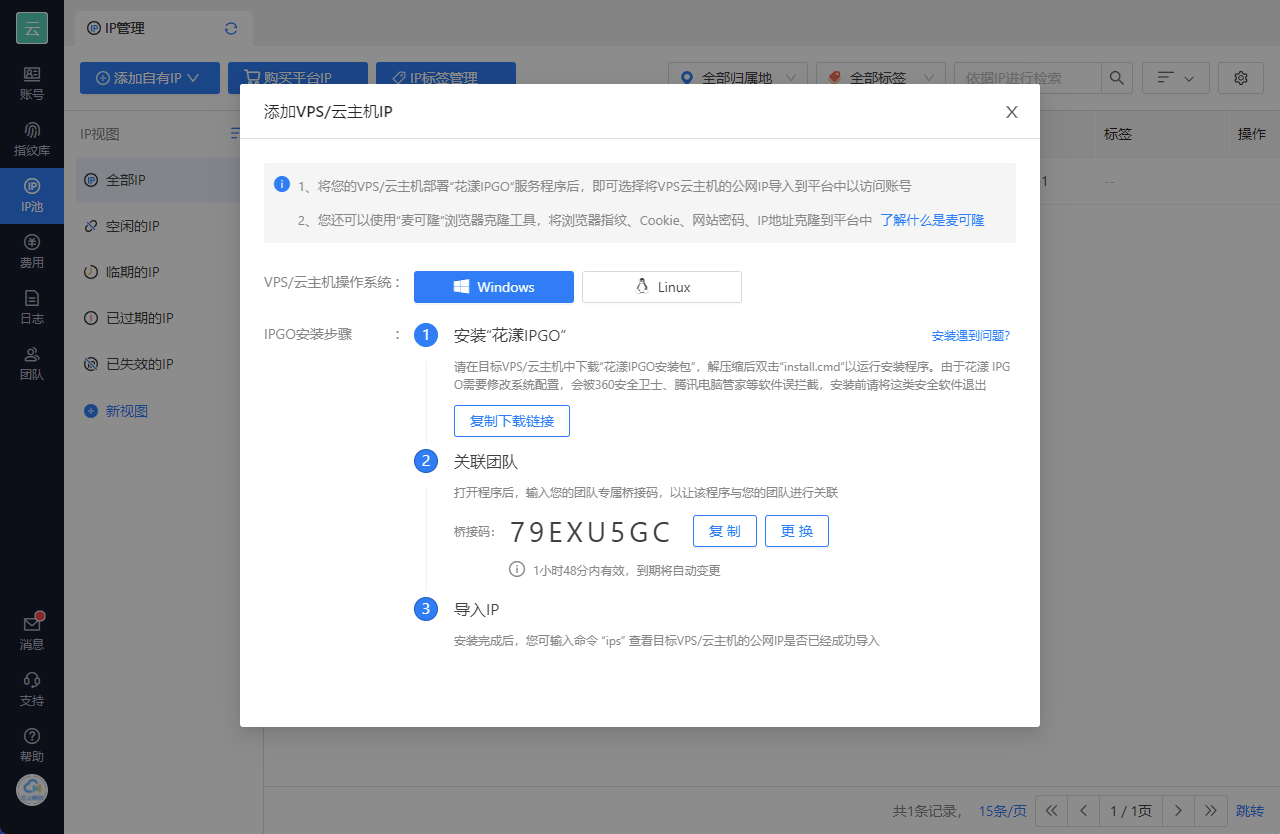Click 复制下载链接 button

(x=512, y=421)
